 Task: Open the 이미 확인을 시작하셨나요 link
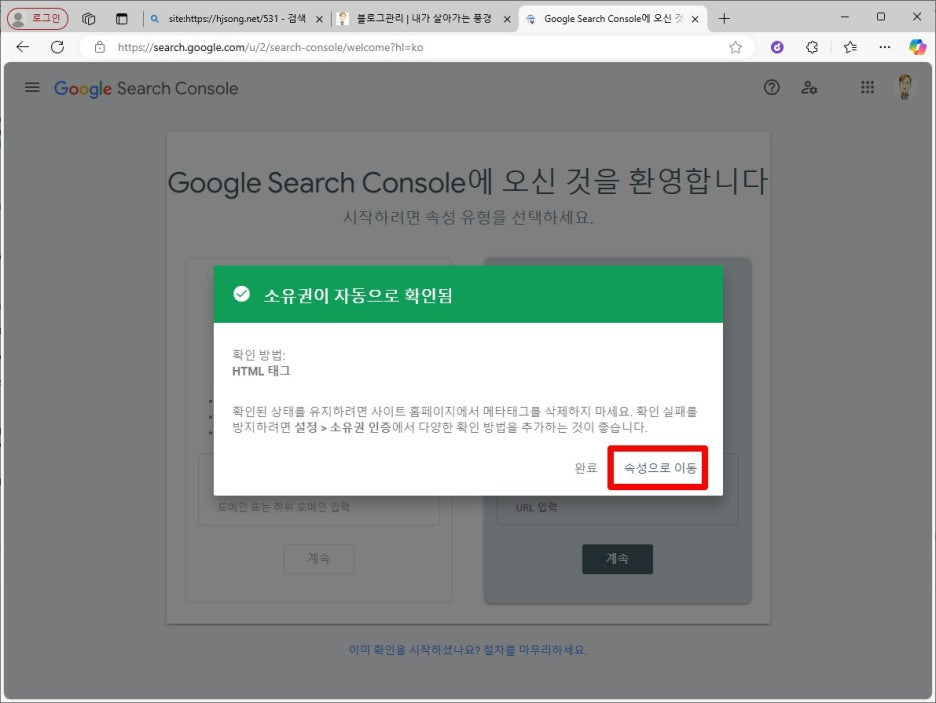468,649
